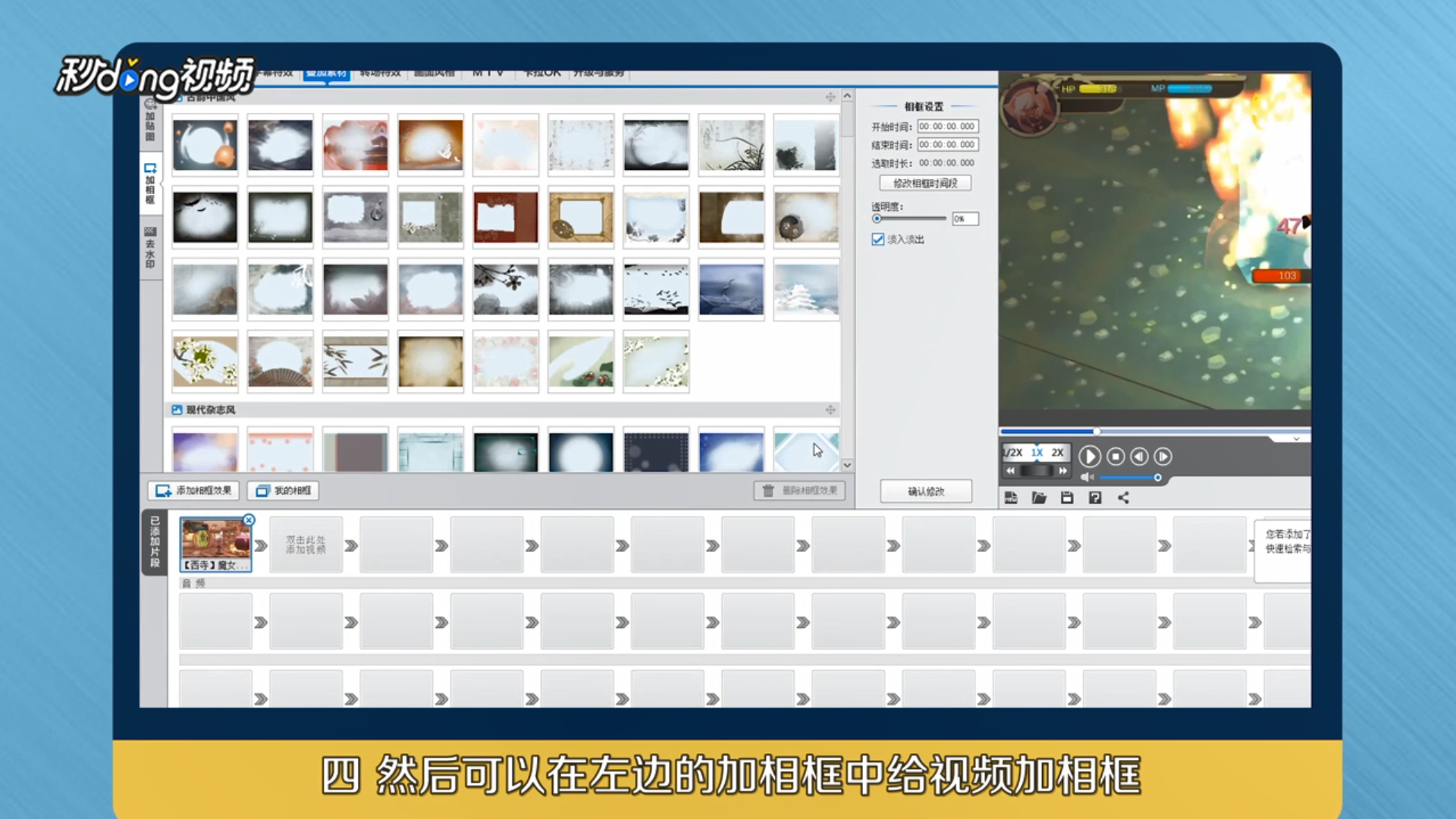Image resolution: width=1456 pixels, height=819 pixels.
Task: Click the open folder icon
Action: (x=1039, y=498)
